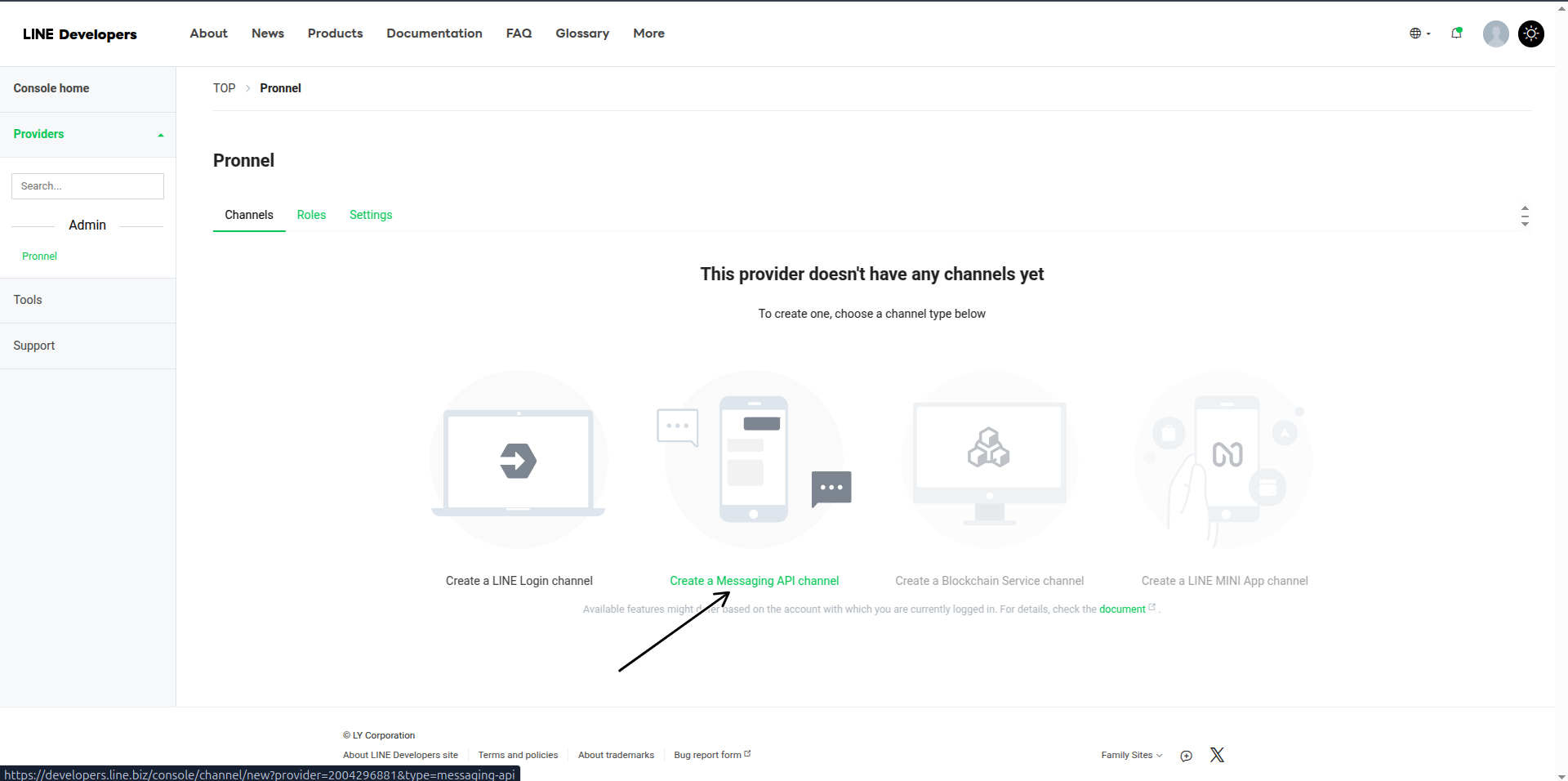Click Create a Blockchain Service channel

989,581
